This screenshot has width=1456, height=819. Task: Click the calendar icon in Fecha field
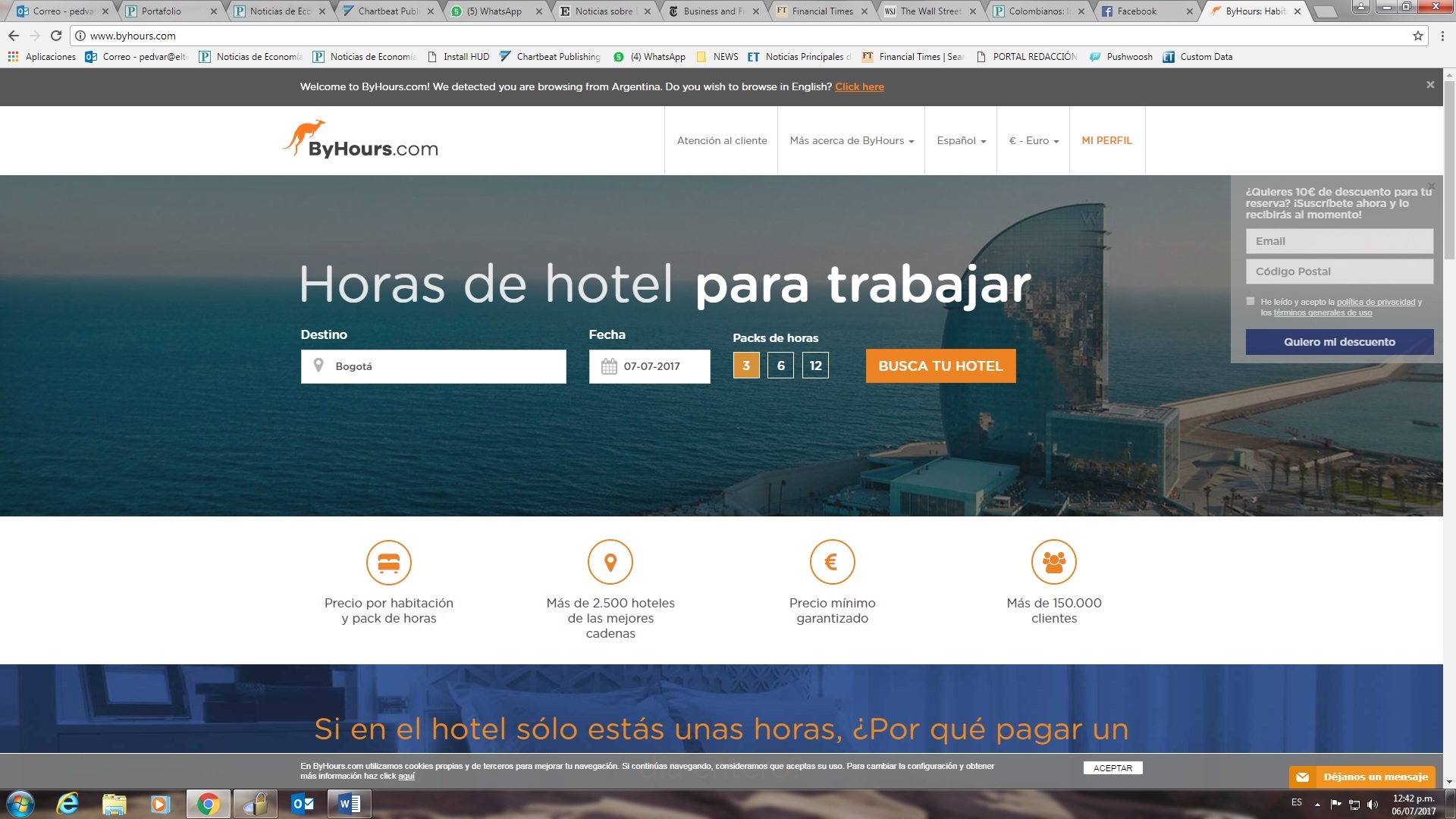click(609, 366)
